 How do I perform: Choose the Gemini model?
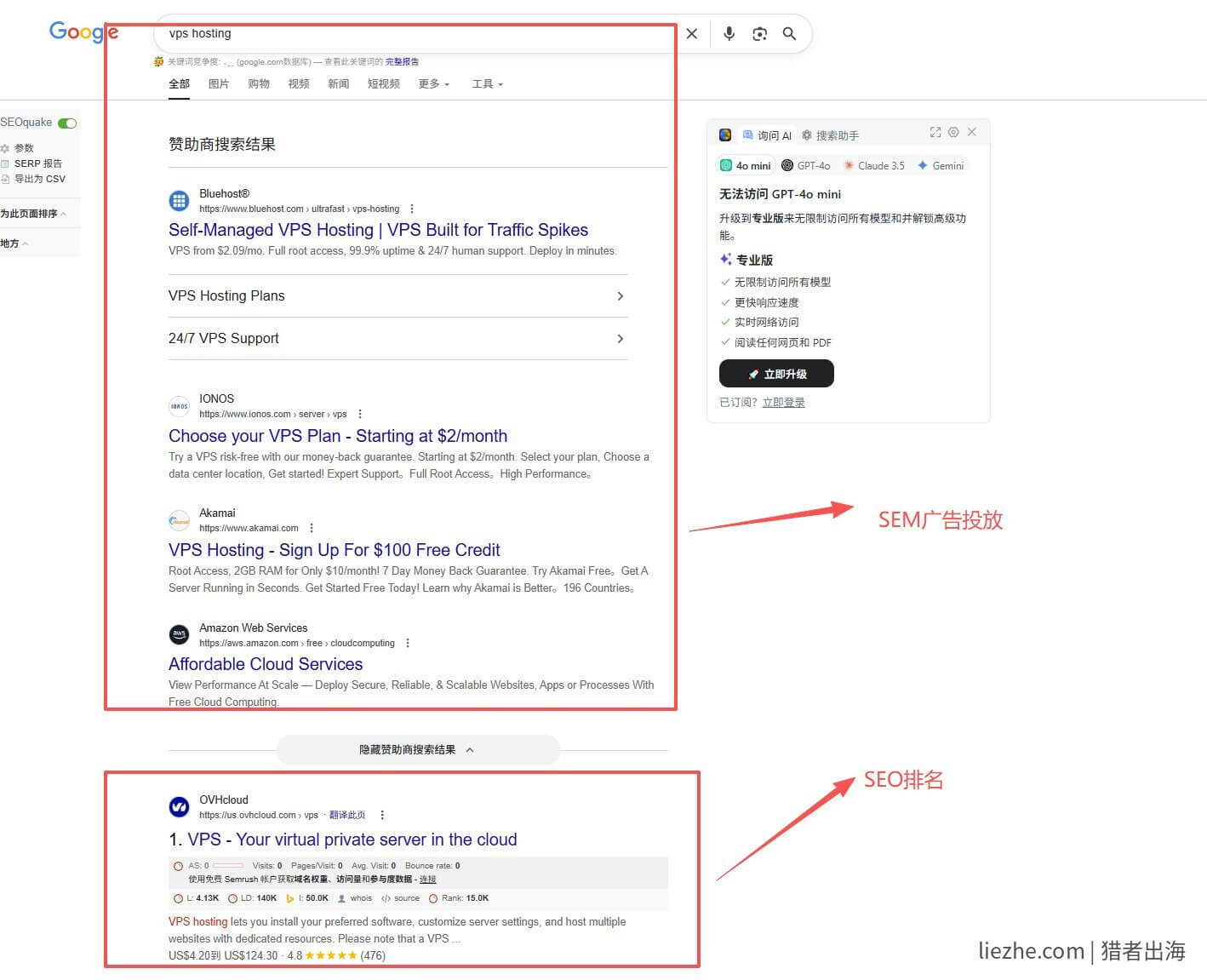[x=941, y=166]
